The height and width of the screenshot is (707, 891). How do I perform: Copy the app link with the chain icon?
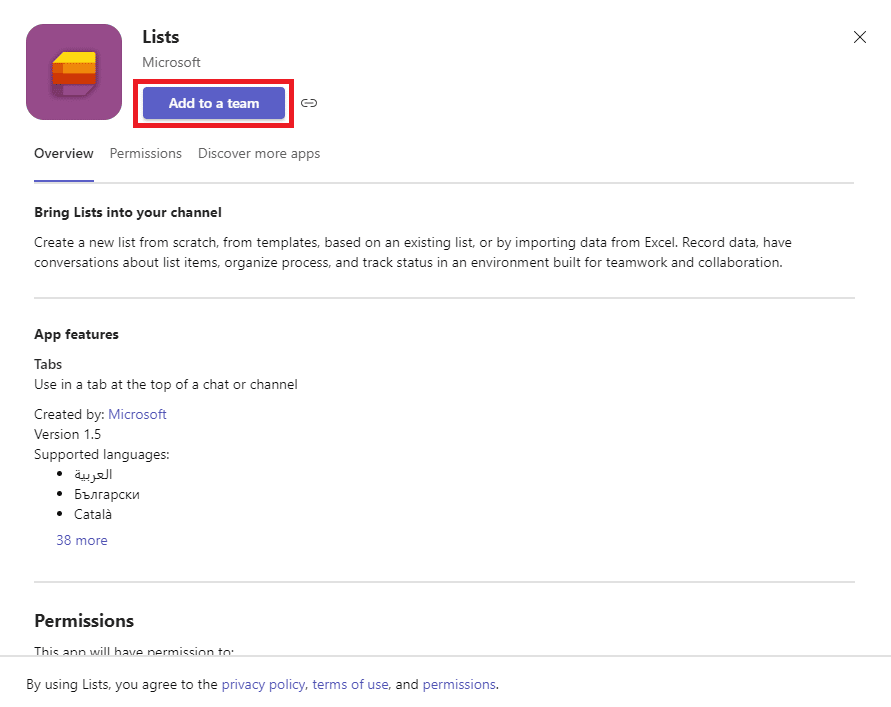tap(309, 103)
